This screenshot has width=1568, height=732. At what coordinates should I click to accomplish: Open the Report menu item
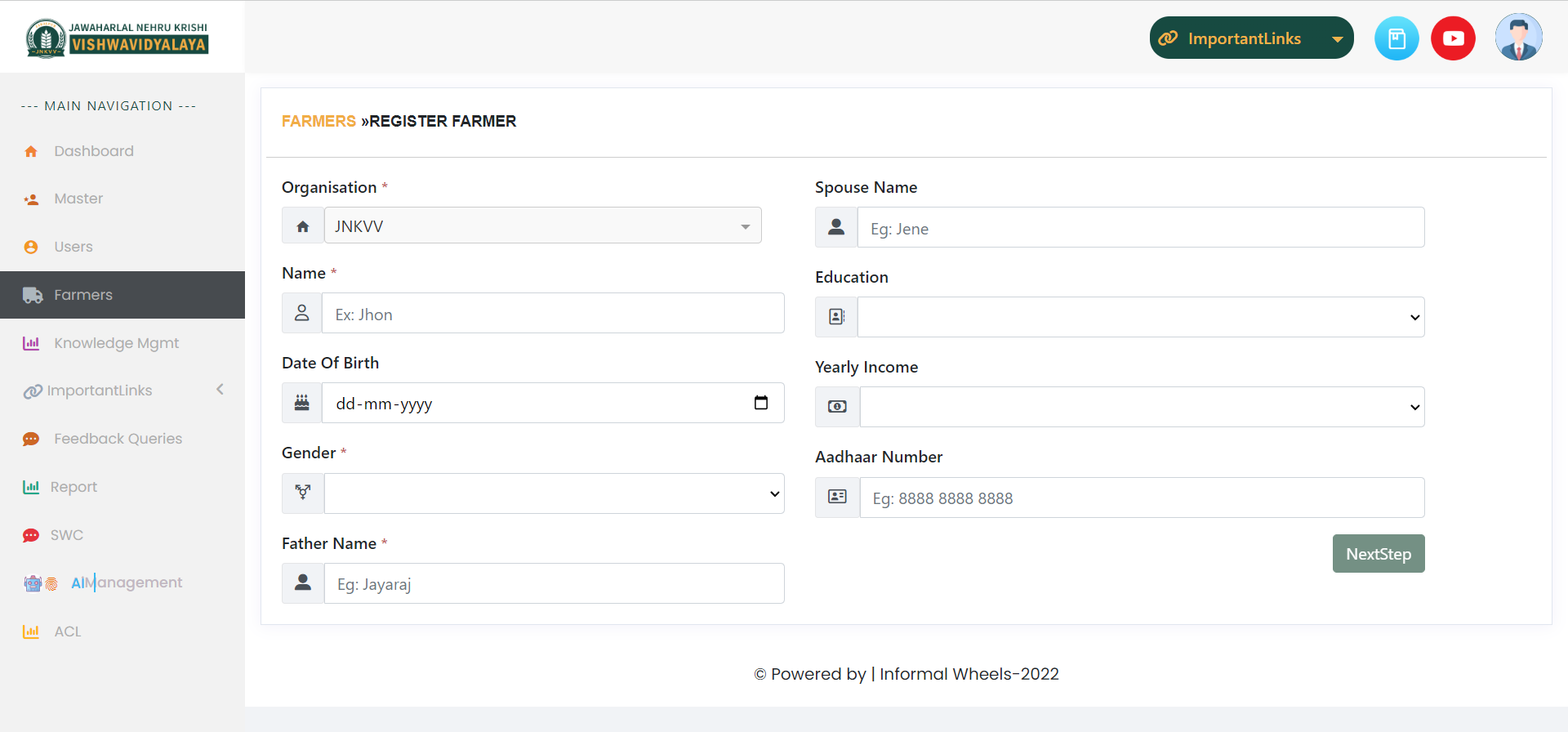click(x=122, y=487)
